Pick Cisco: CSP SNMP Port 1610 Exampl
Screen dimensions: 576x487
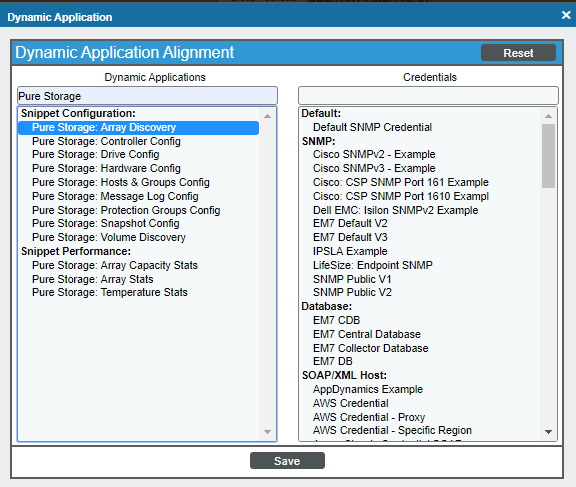(x=401, y=196)
